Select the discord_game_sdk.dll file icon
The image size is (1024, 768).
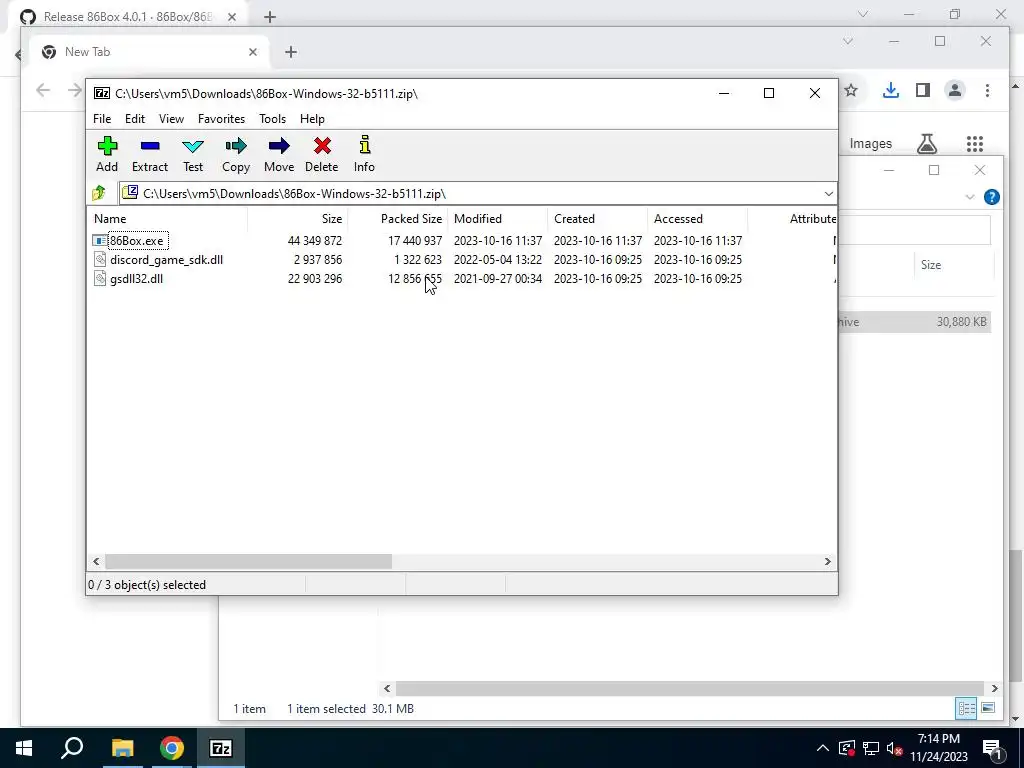pos(99,259)
